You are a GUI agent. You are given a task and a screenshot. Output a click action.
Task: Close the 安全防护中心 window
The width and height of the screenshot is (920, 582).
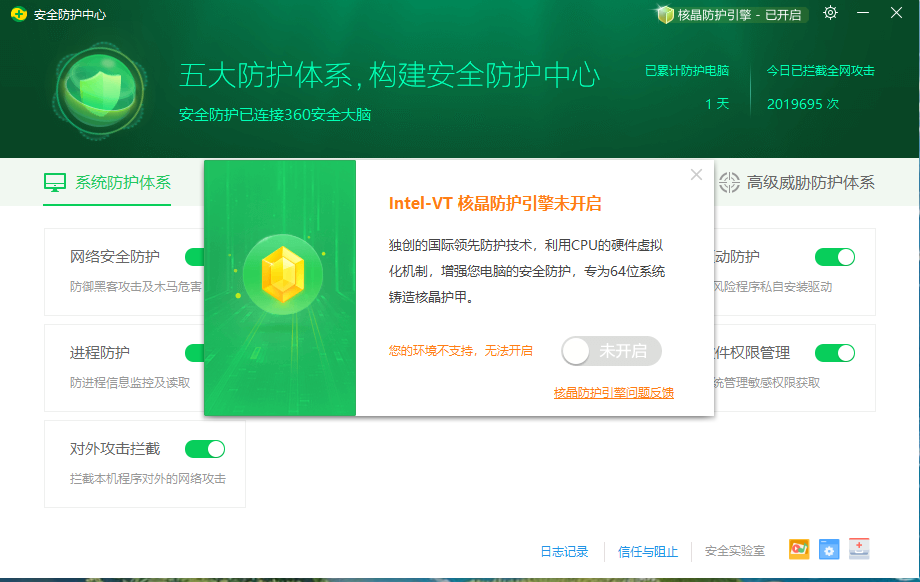pyautogui.click(x=896, y=13)
